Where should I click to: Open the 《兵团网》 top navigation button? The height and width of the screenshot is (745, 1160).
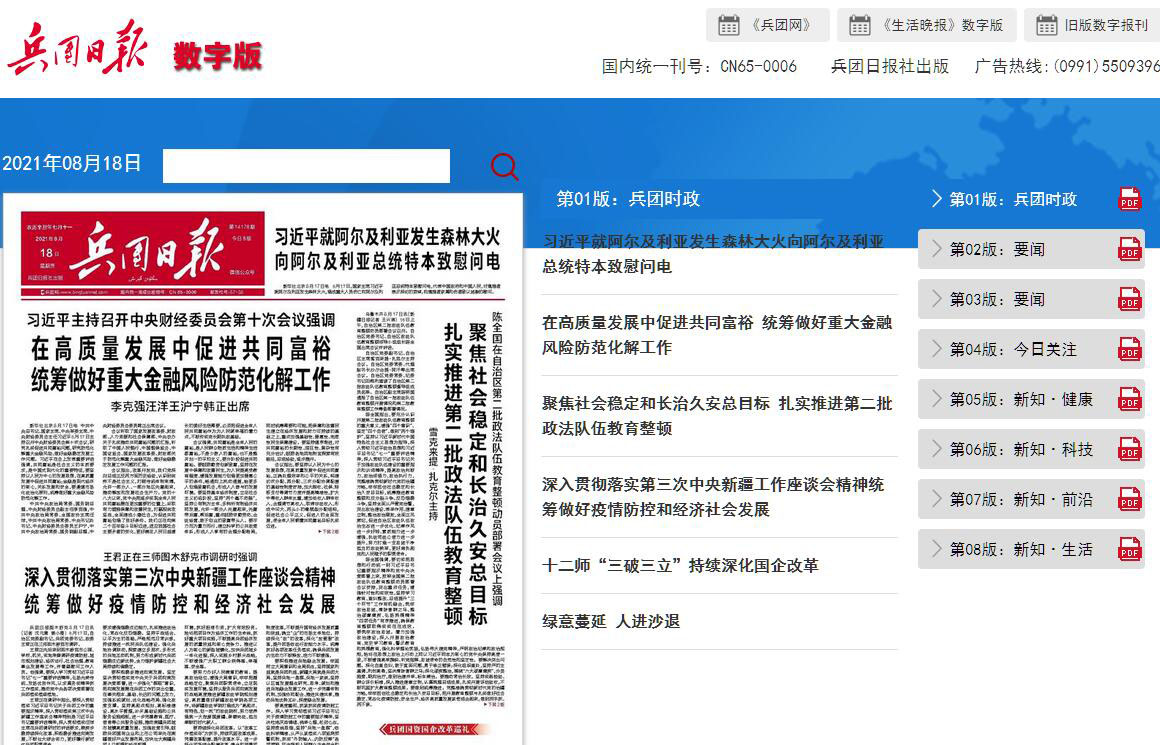pos(767,25)
